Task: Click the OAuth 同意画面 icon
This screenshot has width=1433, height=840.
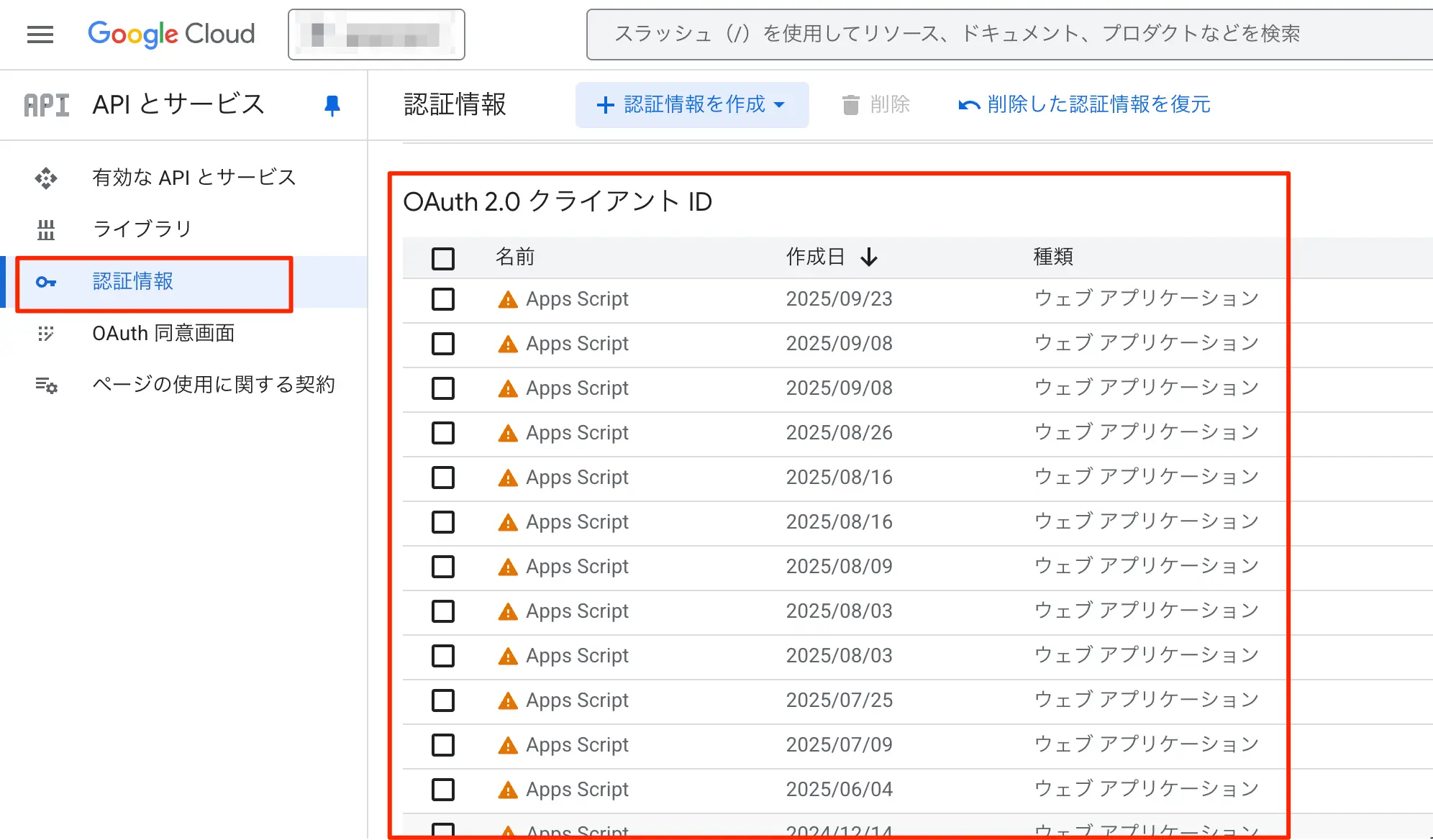Action: coord(46,334)
